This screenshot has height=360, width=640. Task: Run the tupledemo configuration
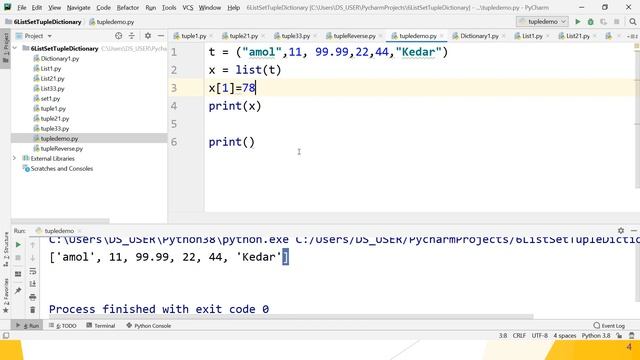tap(578, 22)
